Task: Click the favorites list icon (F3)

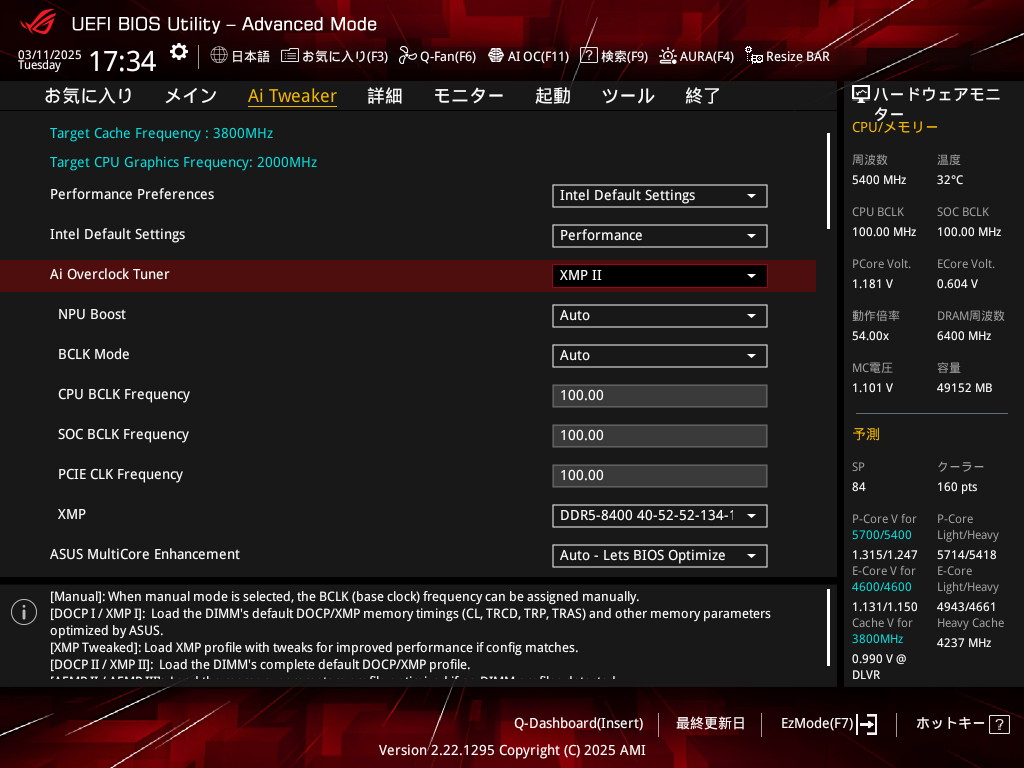Action: click(290, 56)
